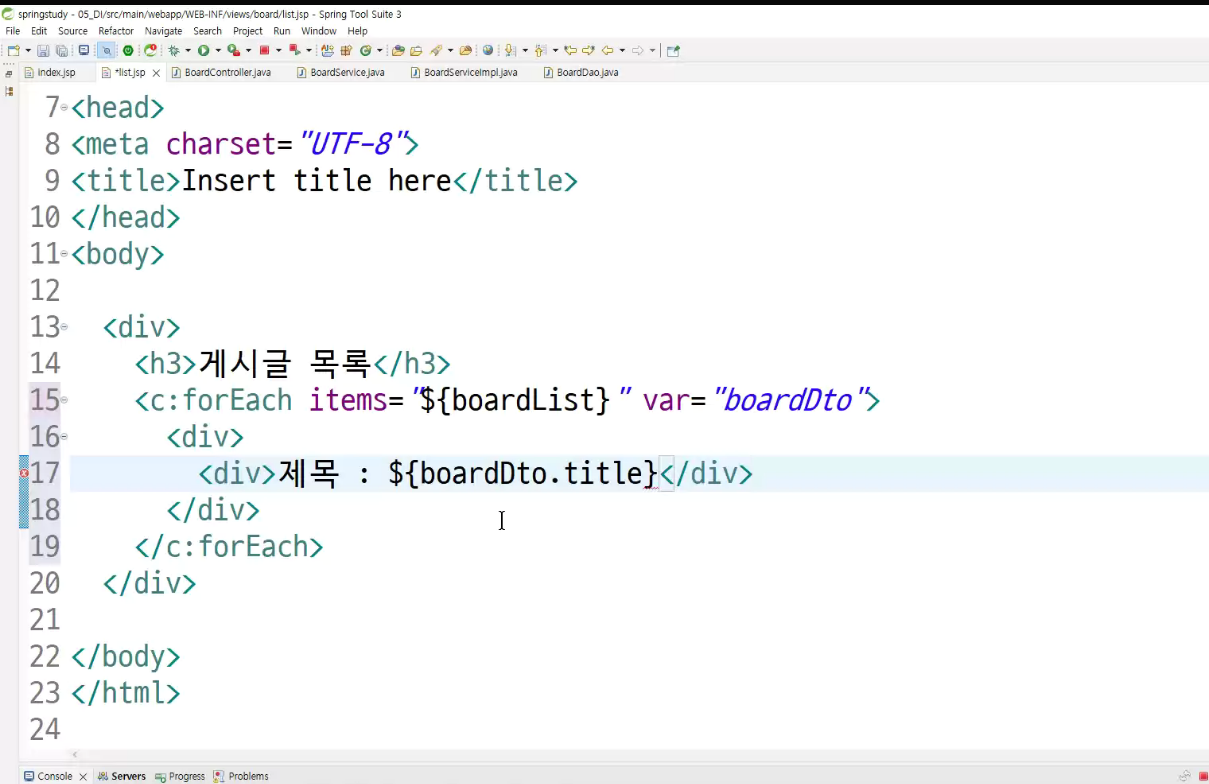
Task: Open the Forward history dropdown arrow
Action: point(652,50)
